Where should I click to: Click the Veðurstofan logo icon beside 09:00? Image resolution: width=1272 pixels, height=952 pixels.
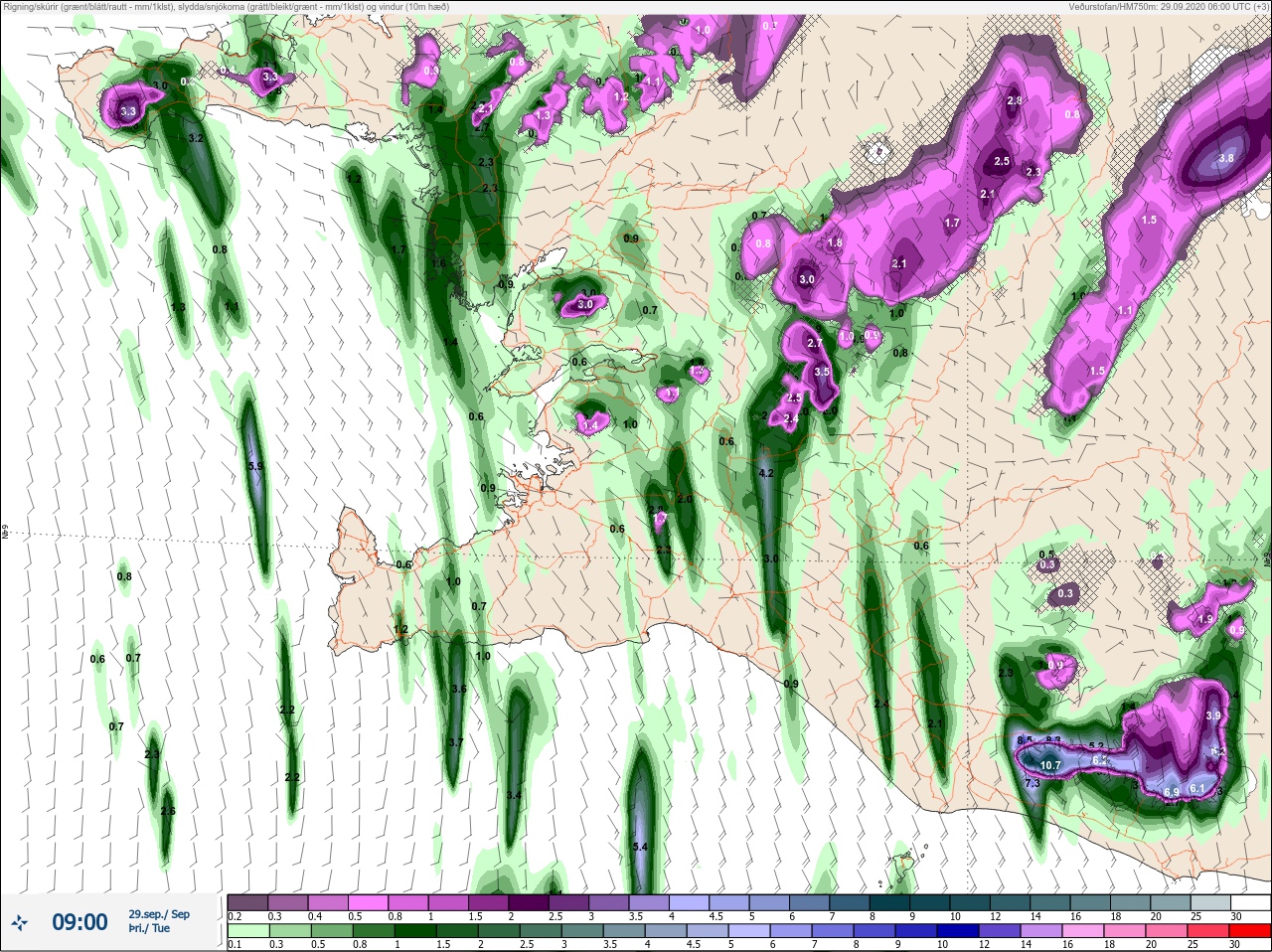coord(20,923)
